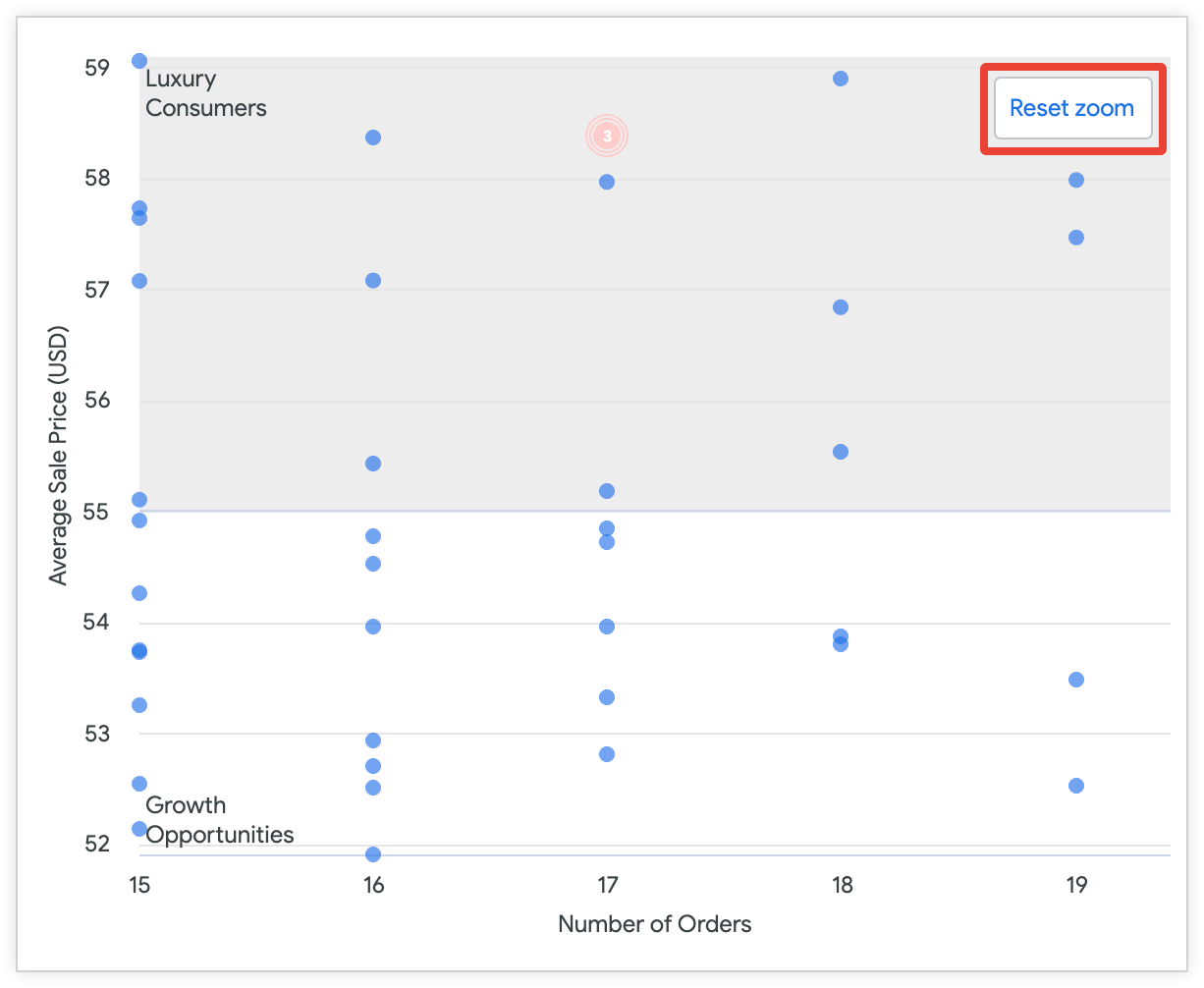Click the Reset zoom button
The width and height of the screenshot is (1204, 988).
click(x=1072, y=108)
